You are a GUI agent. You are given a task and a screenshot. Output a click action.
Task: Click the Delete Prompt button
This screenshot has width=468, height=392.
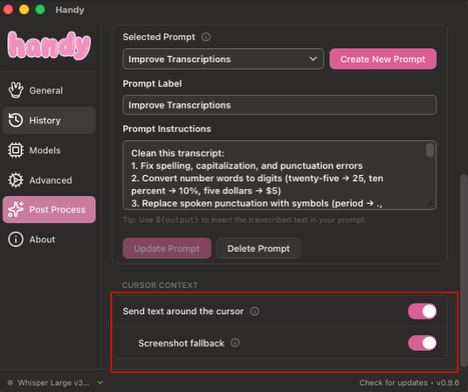point(259,249)
